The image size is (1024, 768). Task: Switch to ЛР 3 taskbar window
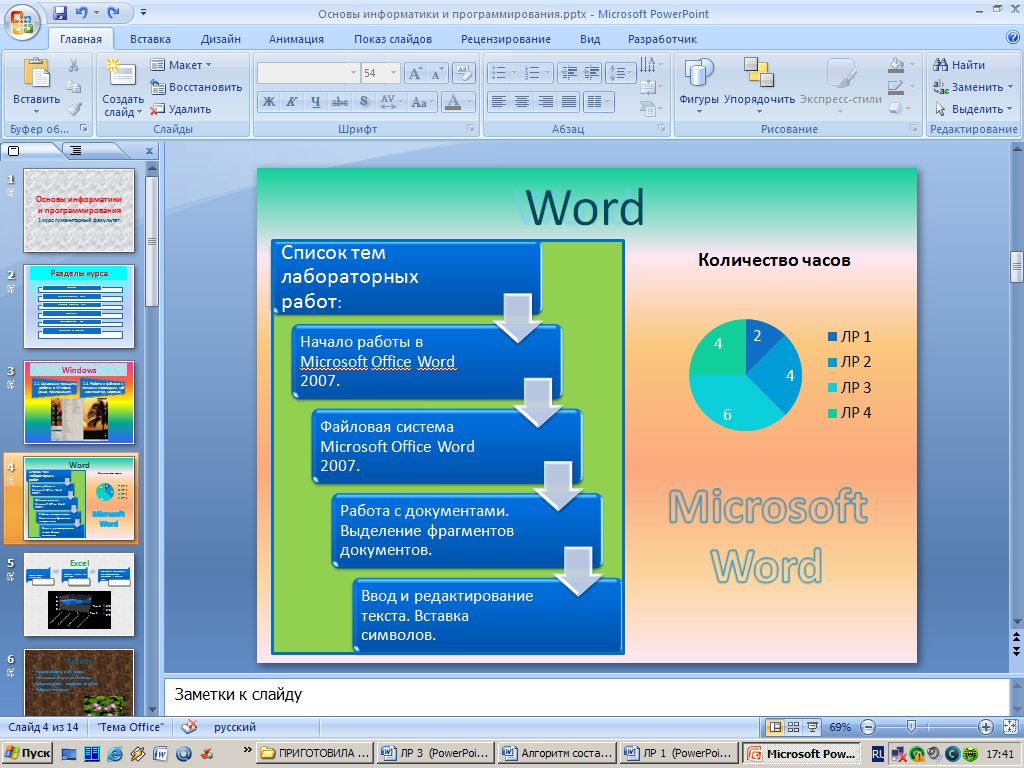click(436, 754)
